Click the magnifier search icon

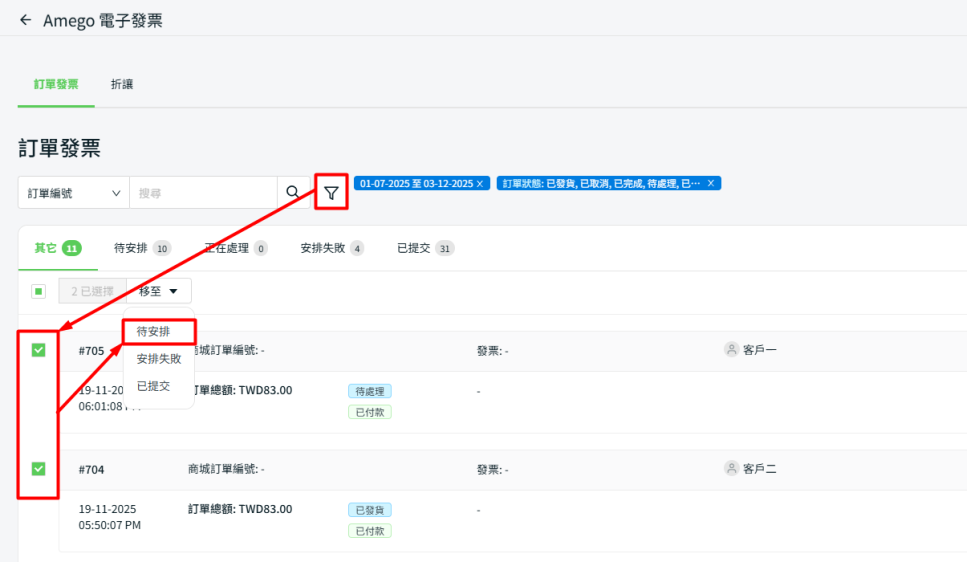click(x=293, y=193)
